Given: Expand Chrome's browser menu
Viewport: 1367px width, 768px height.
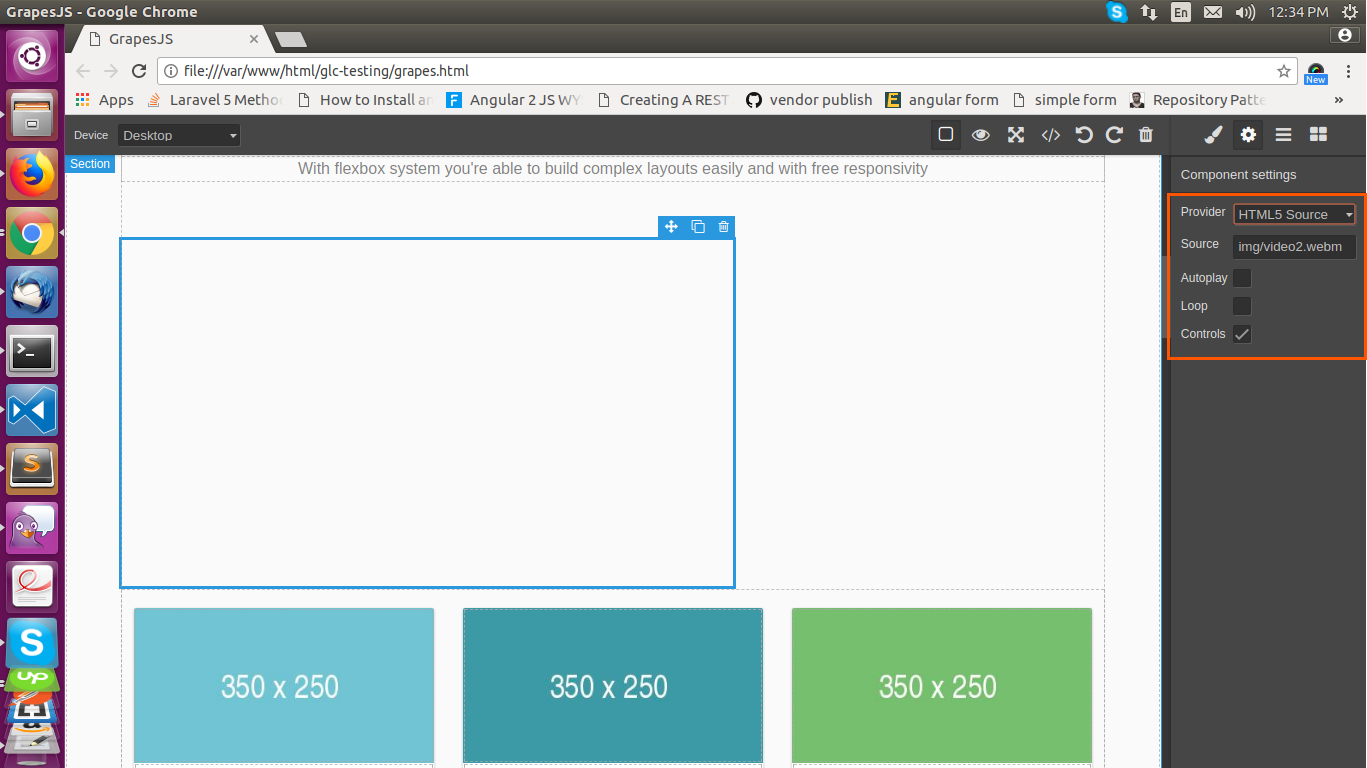Looking at the screenshot, I should tap(1349, 71).
